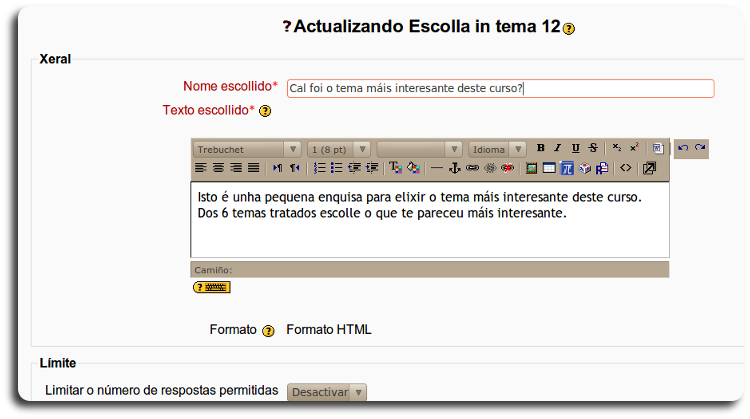Apply strikethrough formatting
The width and height of the screenshot is (750, 419).
click(x=593, y=148)
